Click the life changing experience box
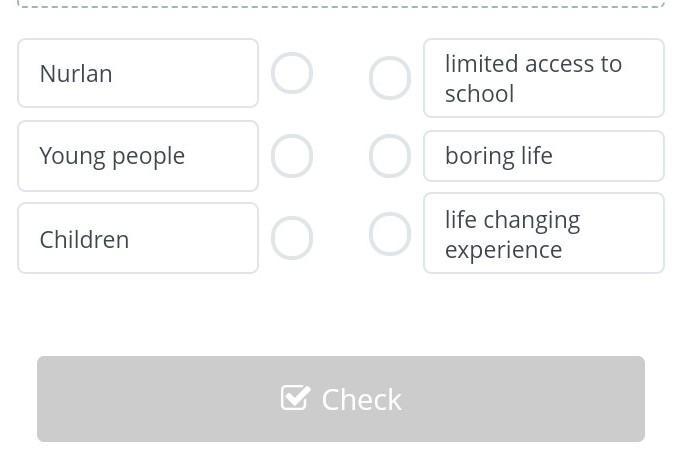 544,233
